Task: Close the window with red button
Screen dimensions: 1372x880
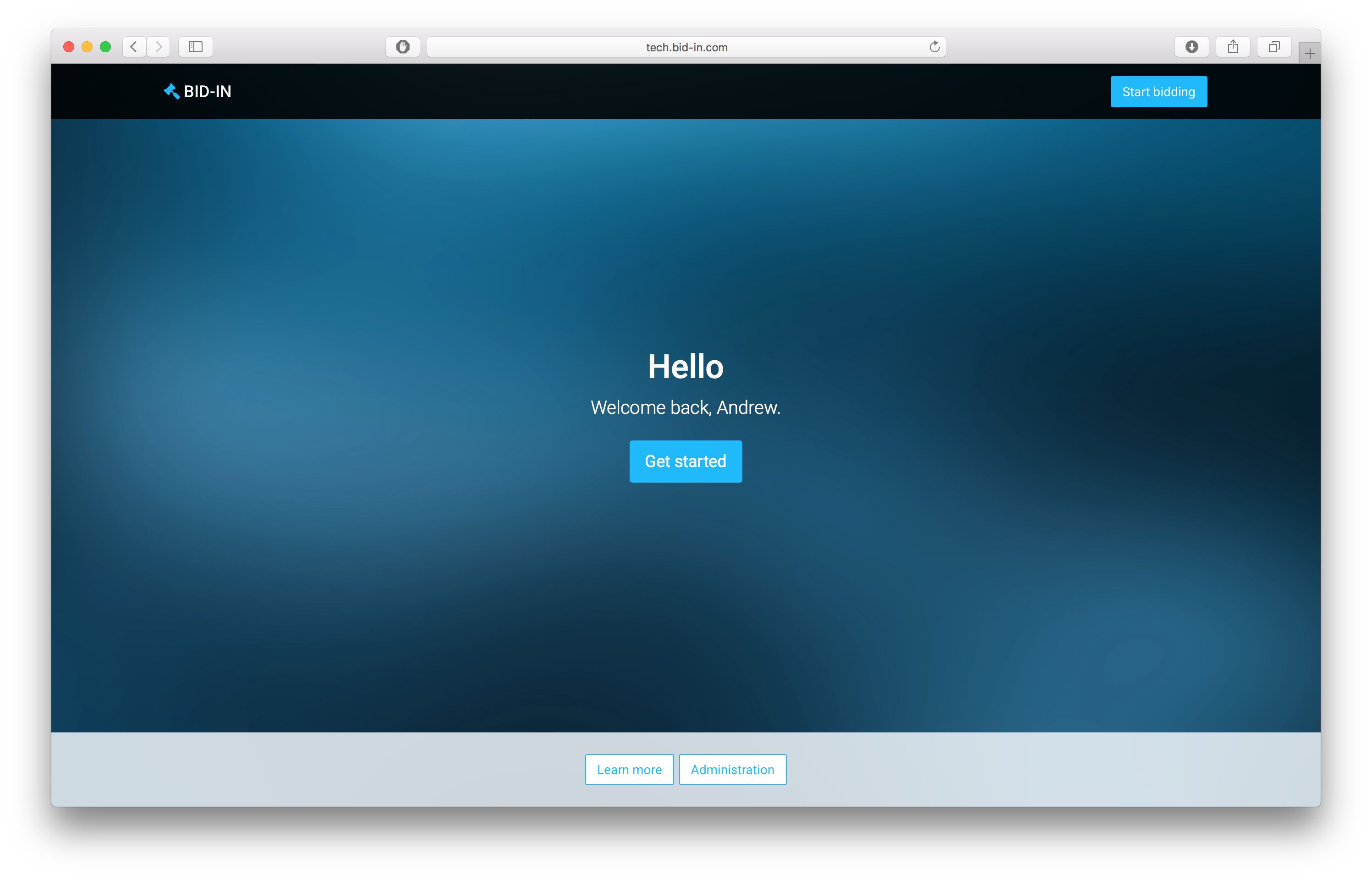Action: tap(69, 47)
